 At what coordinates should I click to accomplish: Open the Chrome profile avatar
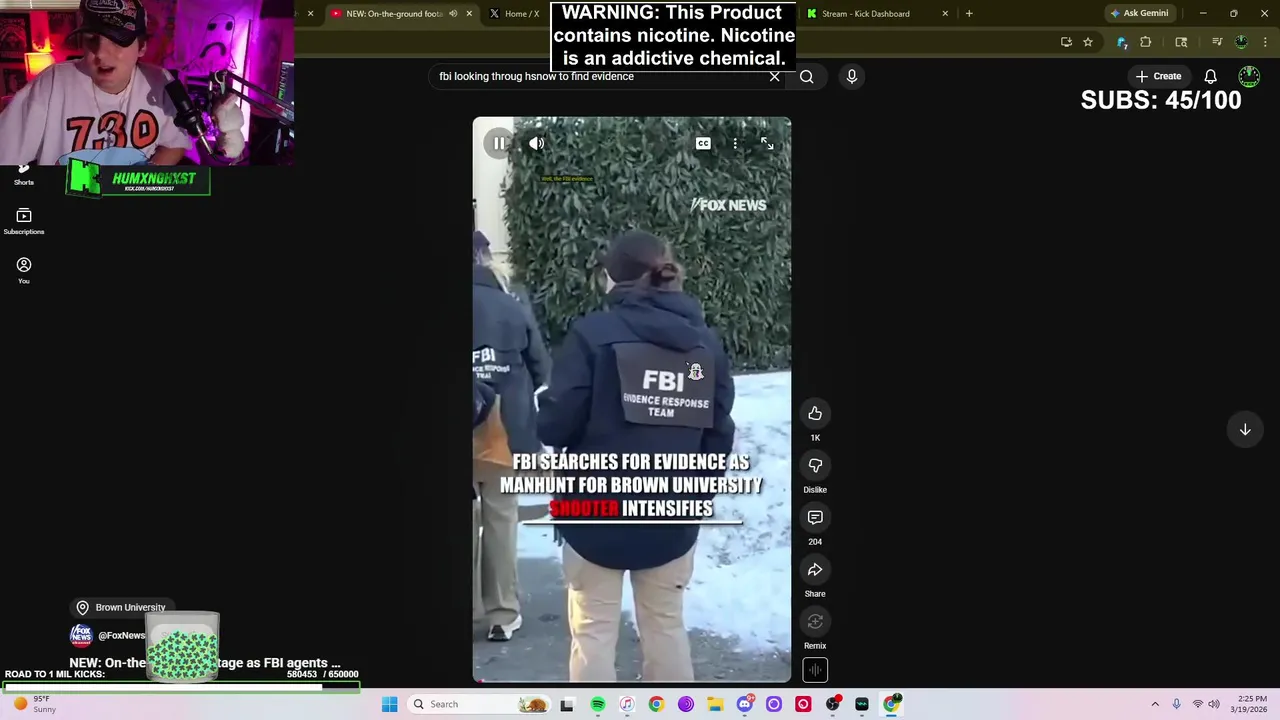tap(1241, 42)
